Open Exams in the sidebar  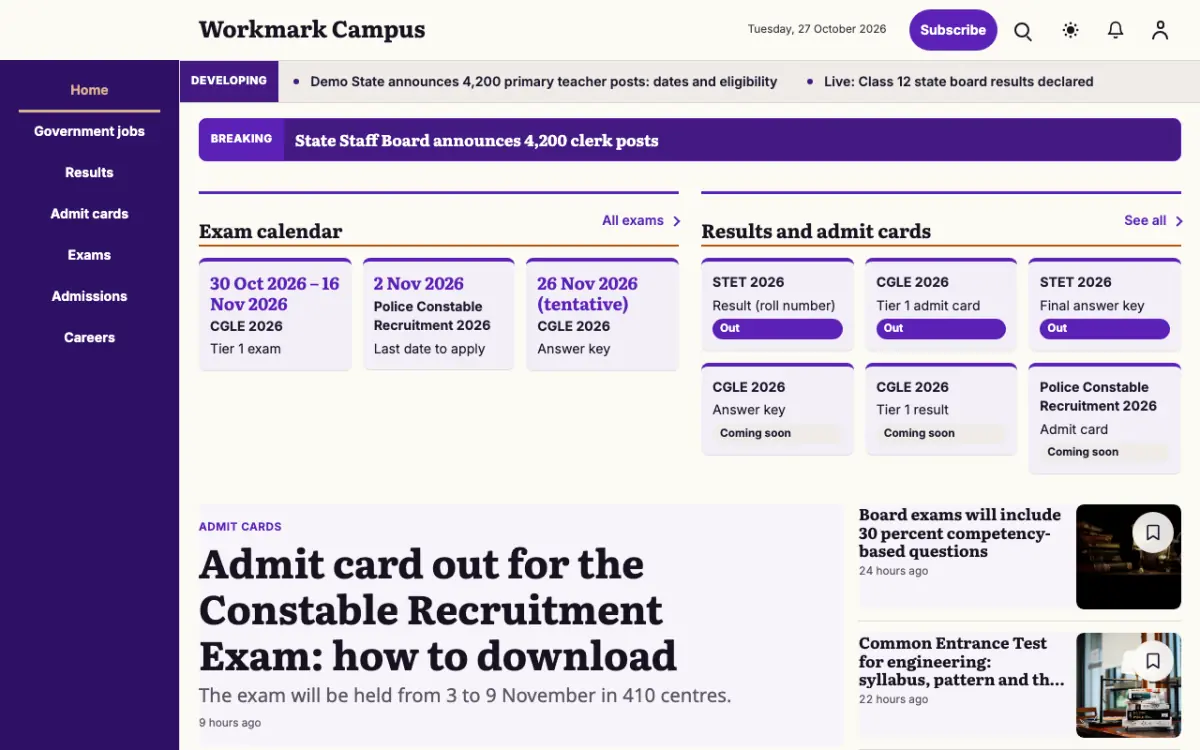[89, 255]
